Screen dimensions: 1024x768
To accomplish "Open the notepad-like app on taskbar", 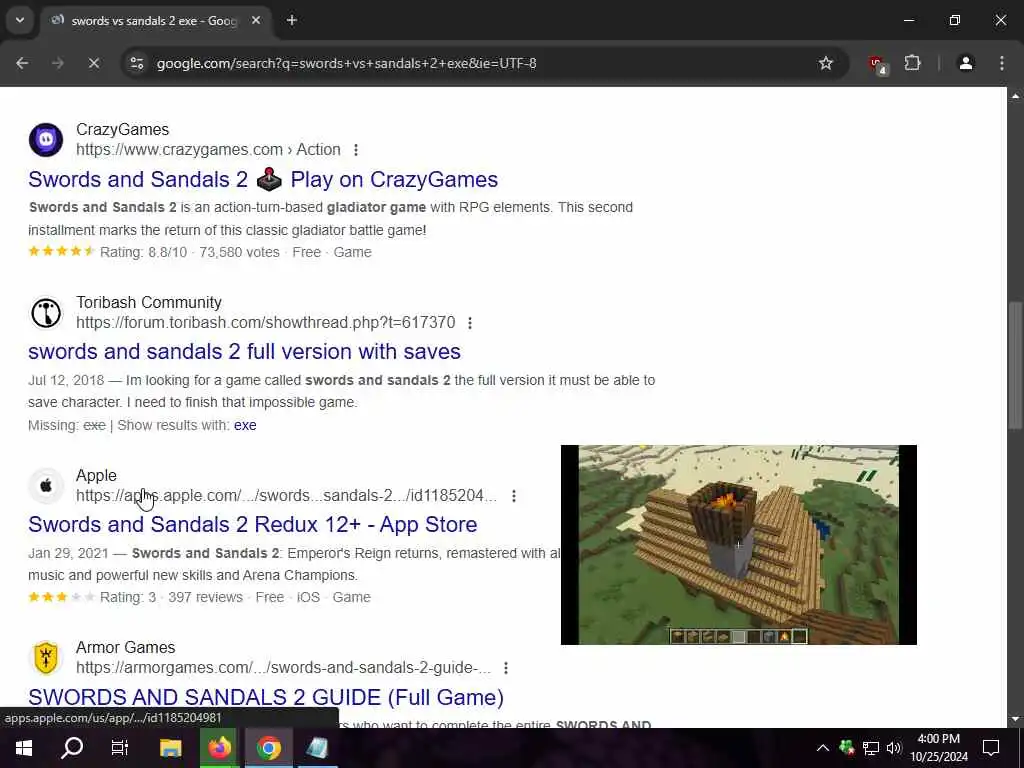I will coord(317,748).
